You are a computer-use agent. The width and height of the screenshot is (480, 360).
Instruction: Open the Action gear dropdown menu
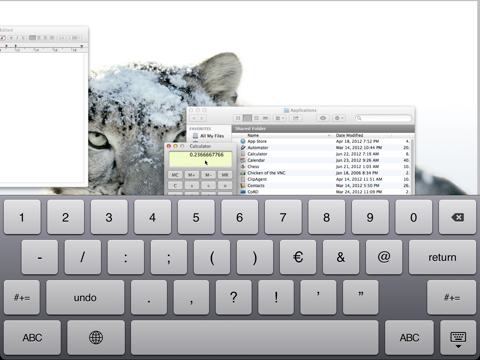coord(339,118)
